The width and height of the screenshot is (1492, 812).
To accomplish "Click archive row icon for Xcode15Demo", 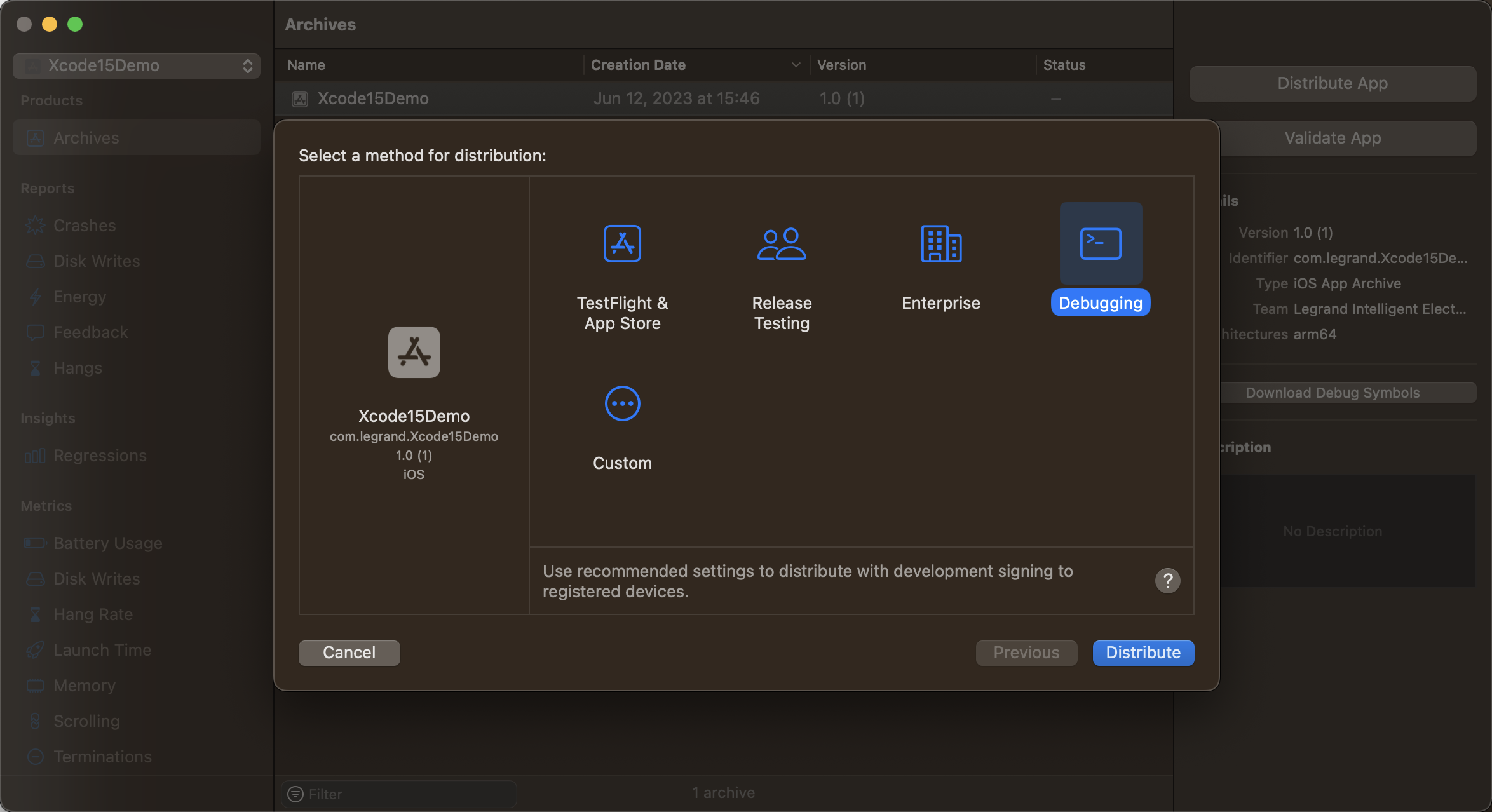I will pos(300,98).
